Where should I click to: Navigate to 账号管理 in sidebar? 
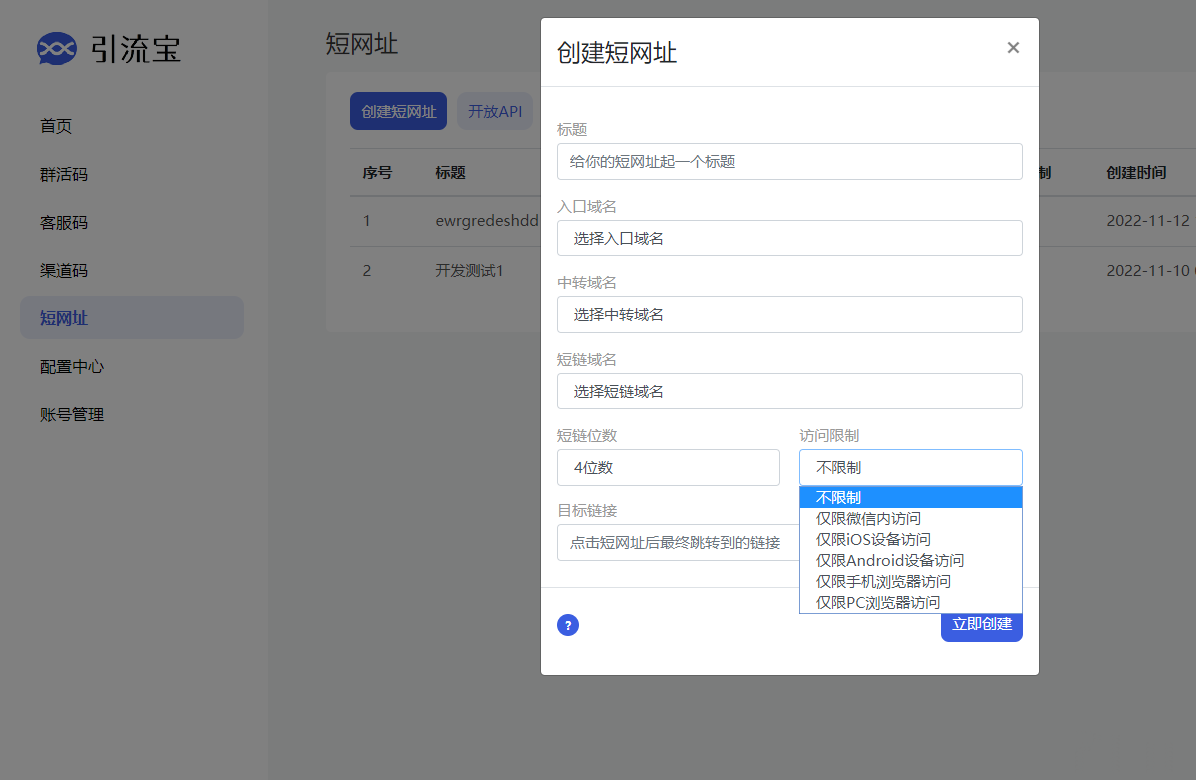pyautogui.click(x=72, y=414)
